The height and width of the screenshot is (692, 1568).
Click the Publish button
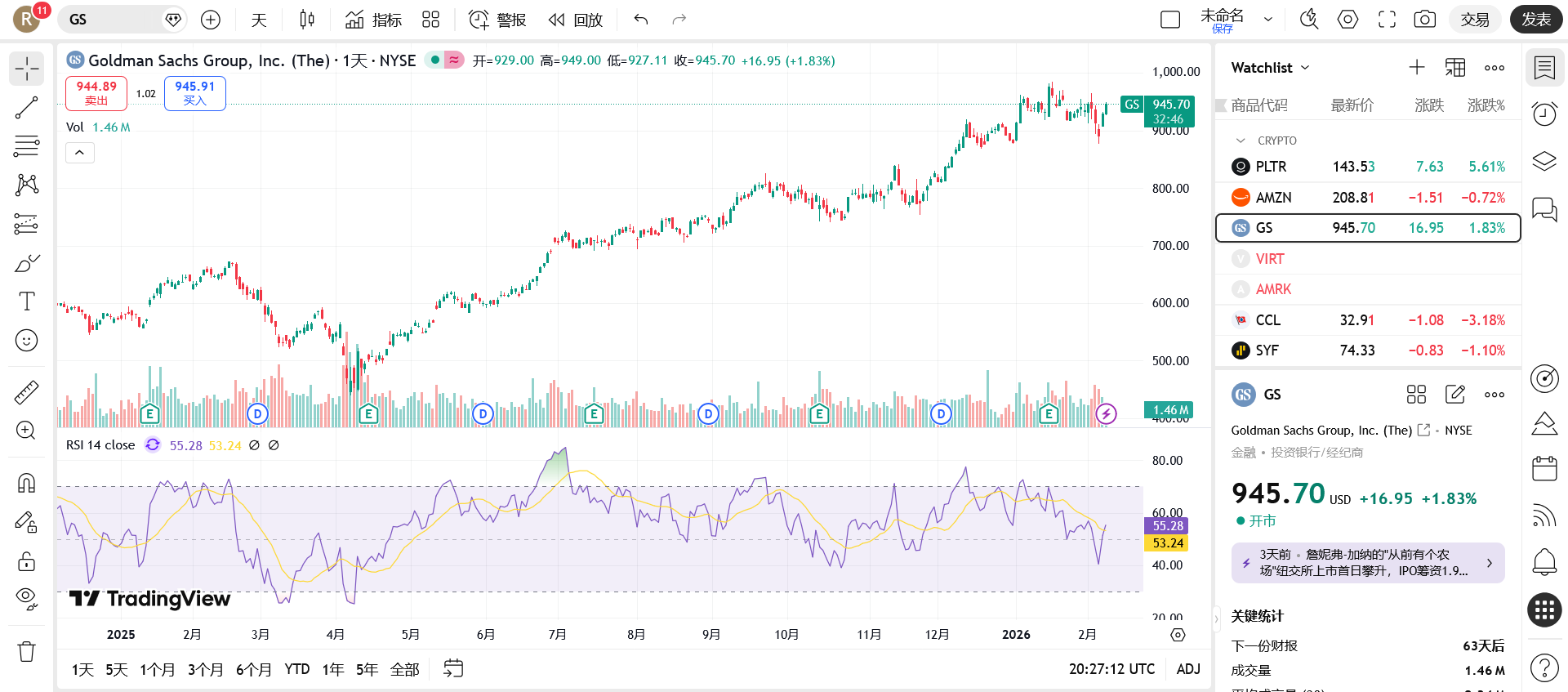click(x=1536, y=20)
